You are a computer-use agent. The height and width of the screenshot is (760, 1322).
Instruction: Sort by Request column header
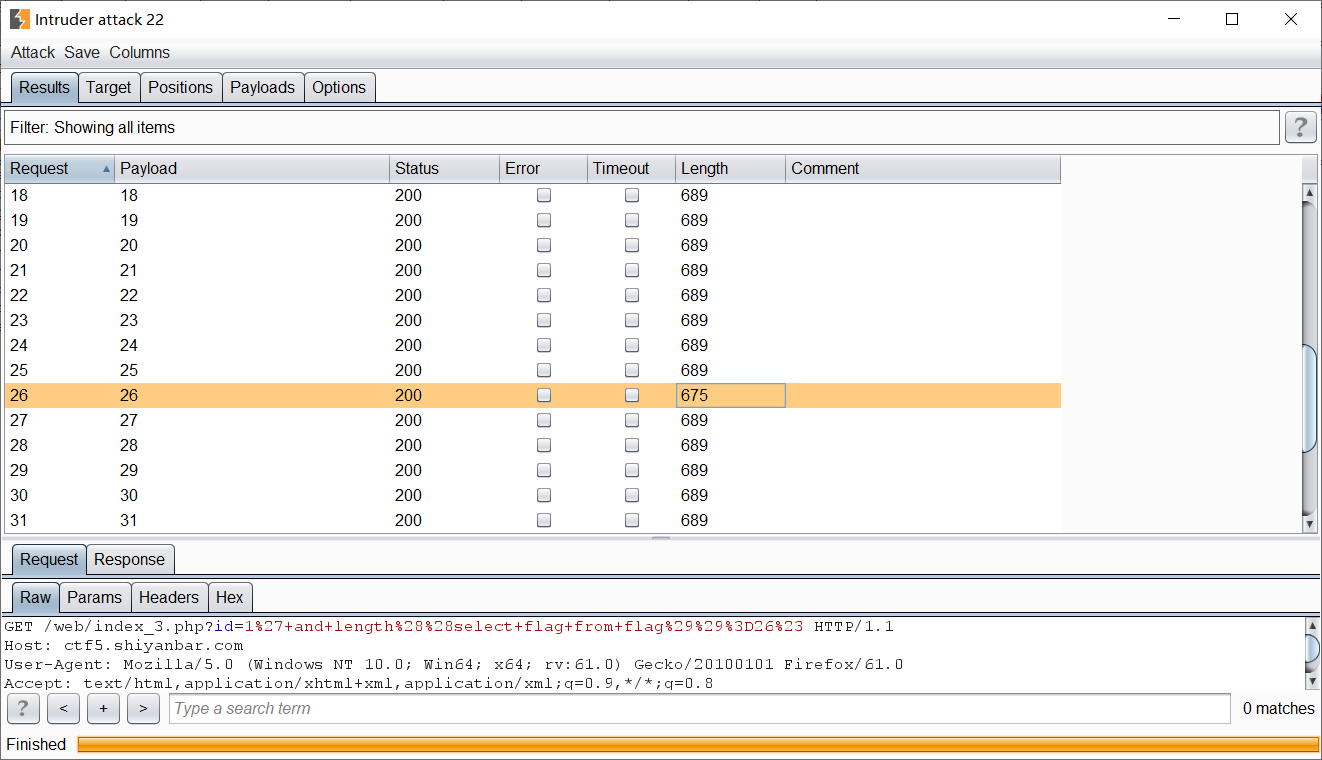point(60,169)
